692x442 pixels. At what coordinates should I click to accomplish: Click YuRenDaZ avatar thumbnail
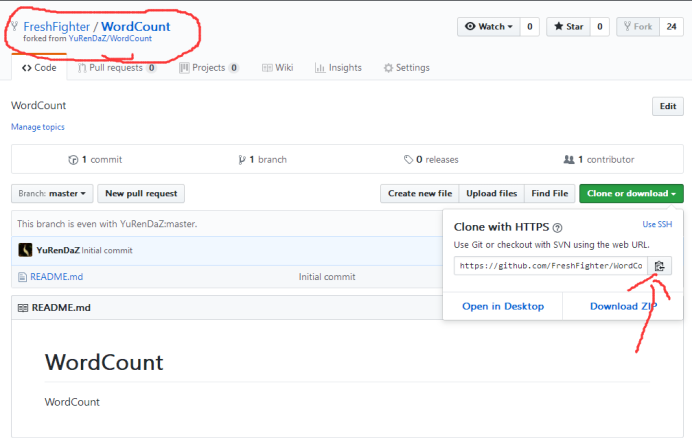[x=25, y=250]
